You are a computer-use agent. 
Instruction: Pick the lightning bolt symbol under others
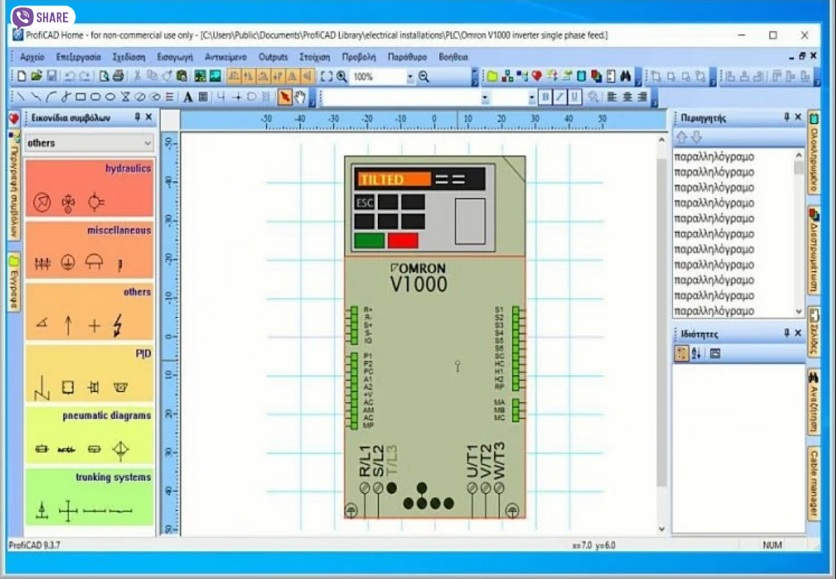pos(119,325)
